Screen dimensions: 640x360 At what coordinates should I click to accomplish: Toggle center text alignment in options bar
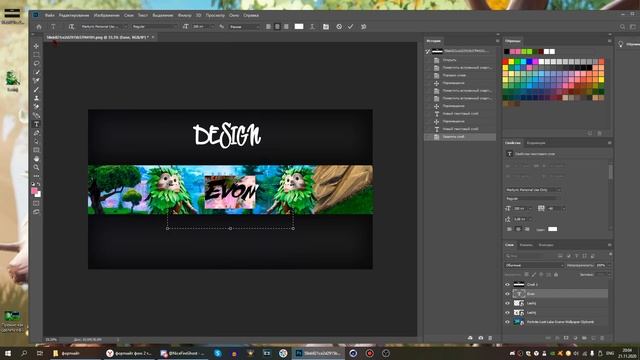[x=277, y=27]
